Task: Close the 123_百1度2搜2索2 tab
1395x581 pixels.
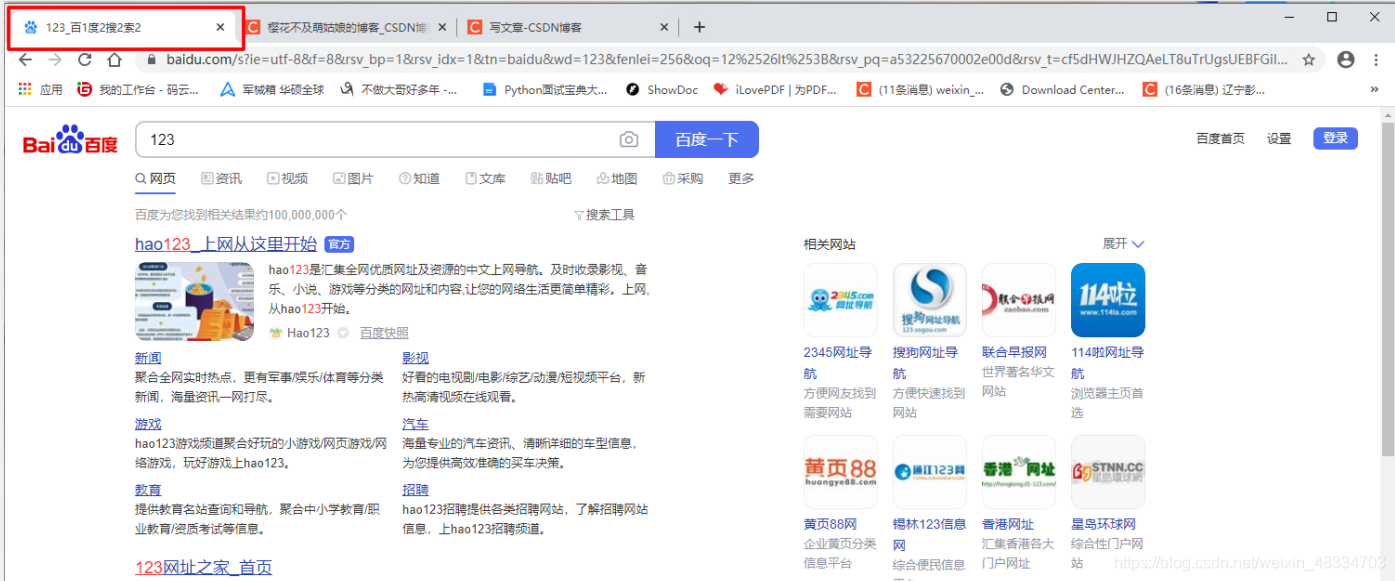Action: (x=220, y=28)
